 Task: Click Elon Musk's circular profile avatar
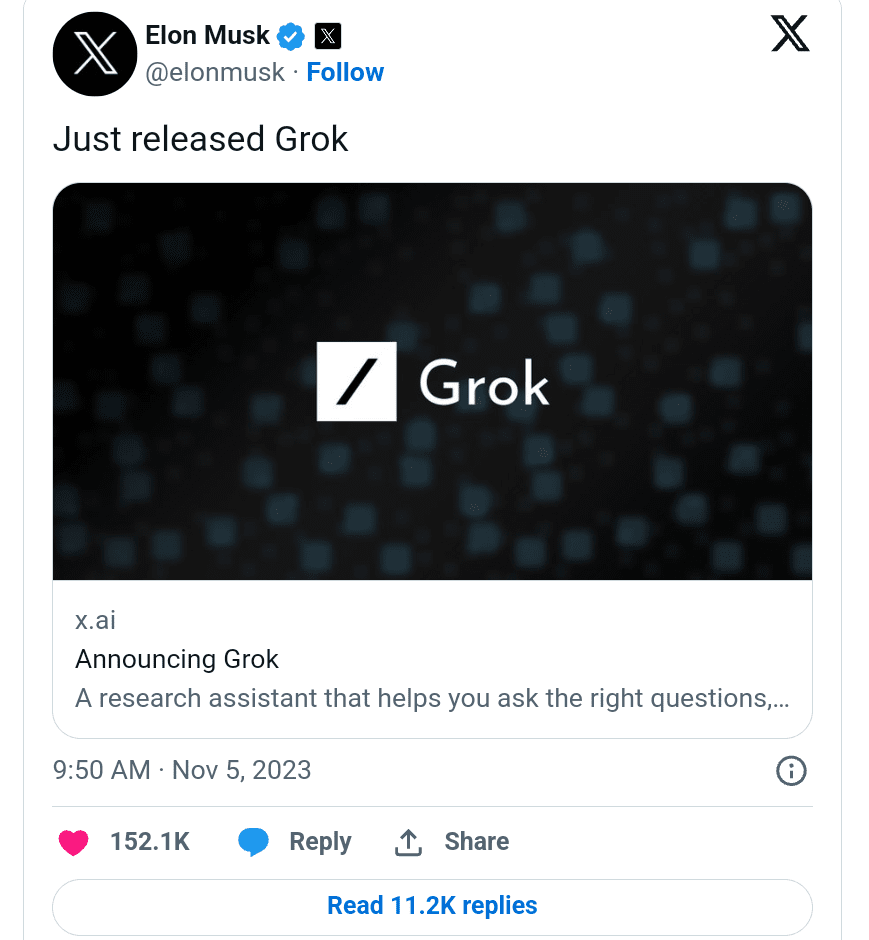click(x=95, y=55)
